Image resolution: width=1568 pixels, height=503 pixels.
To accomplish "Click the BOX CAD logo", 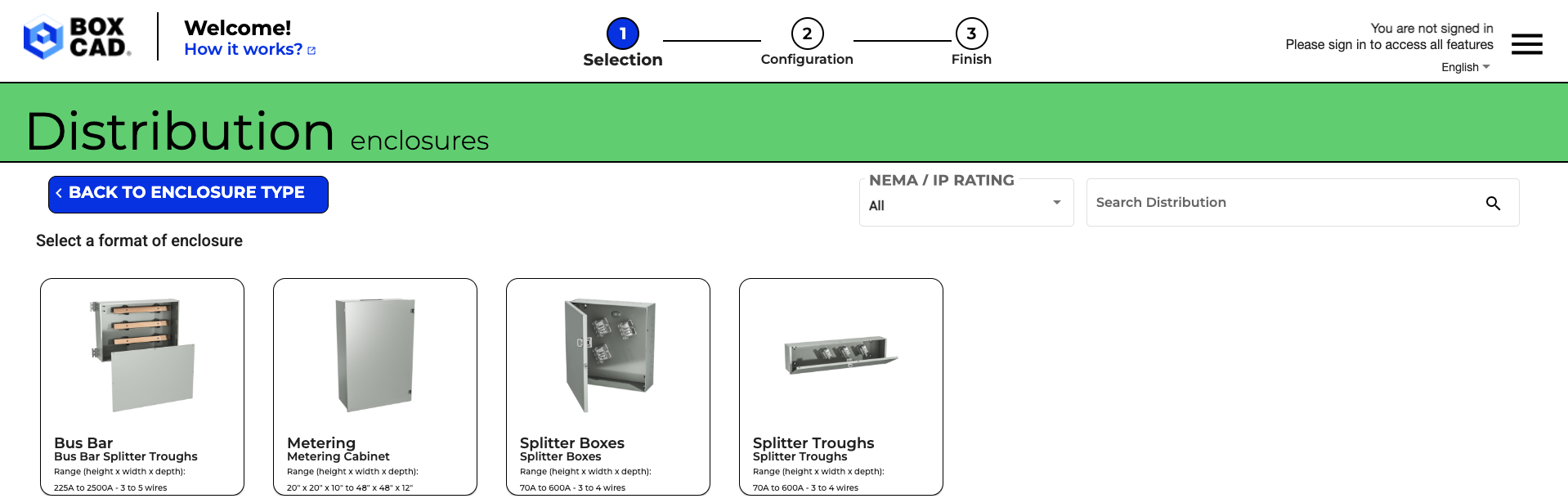I will click(78, 38).
